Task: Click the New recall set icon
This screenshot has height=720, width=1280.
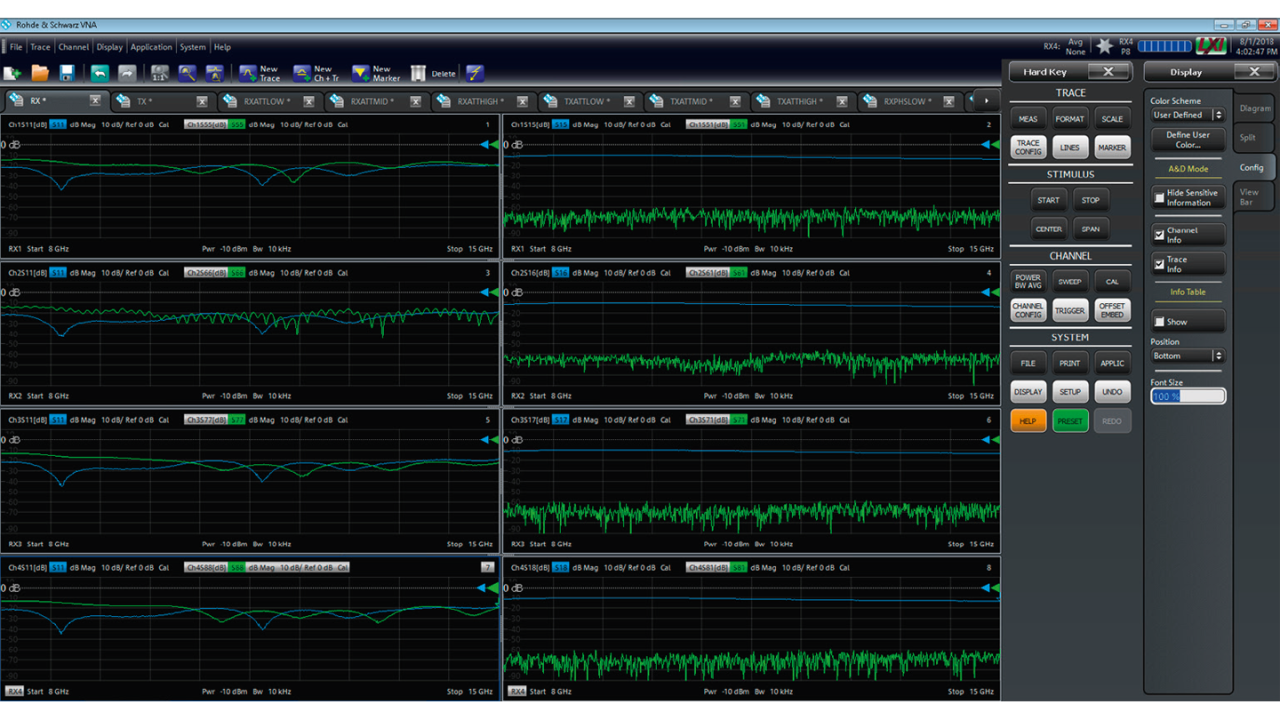Action: pyautogui.click(x=12, y=73)
